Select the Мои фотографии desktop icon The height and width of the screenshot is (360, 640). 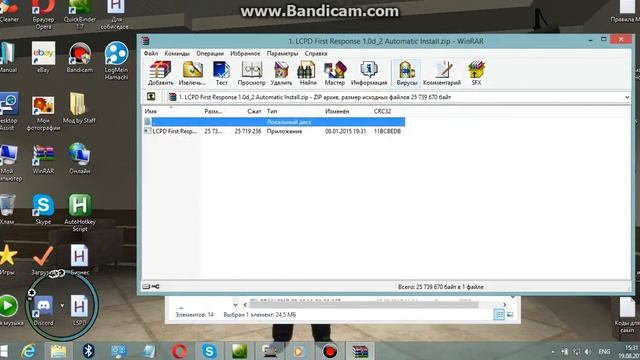point(43,114)
